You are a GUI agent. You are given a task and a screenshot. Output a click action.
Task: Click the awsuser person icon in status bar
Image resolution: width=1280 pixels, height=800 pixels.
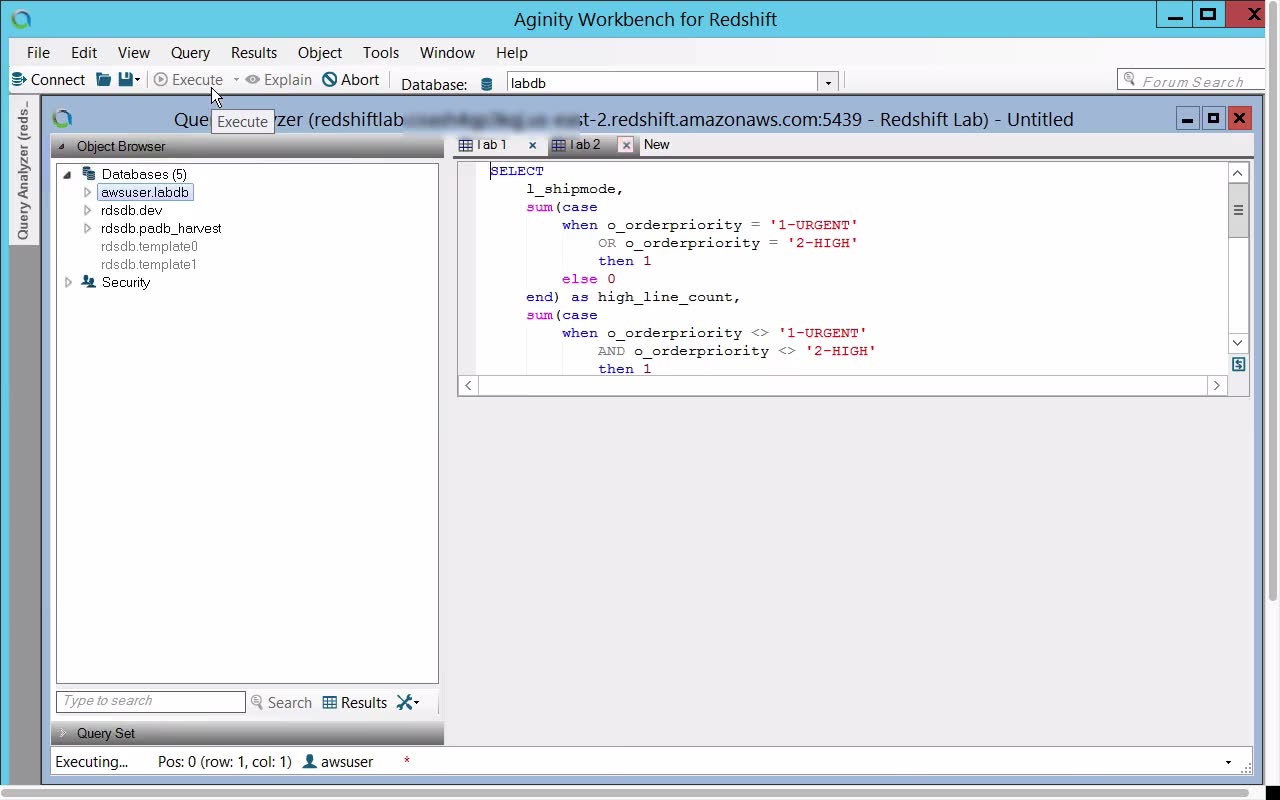pyautogui.click(x=310, y=762)
